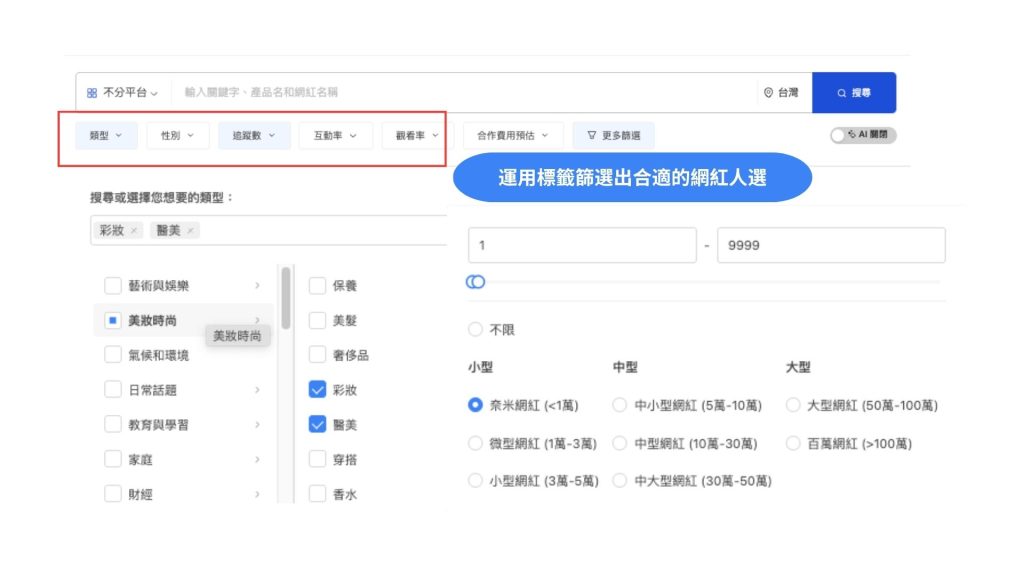
Task: Check the 財經 checkbox
Action: pos(113,494)
